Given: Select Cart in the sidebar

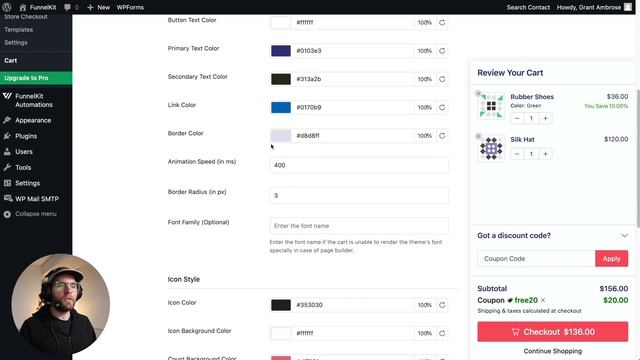Looking at the screenshot, I should (x=11, y=60).
